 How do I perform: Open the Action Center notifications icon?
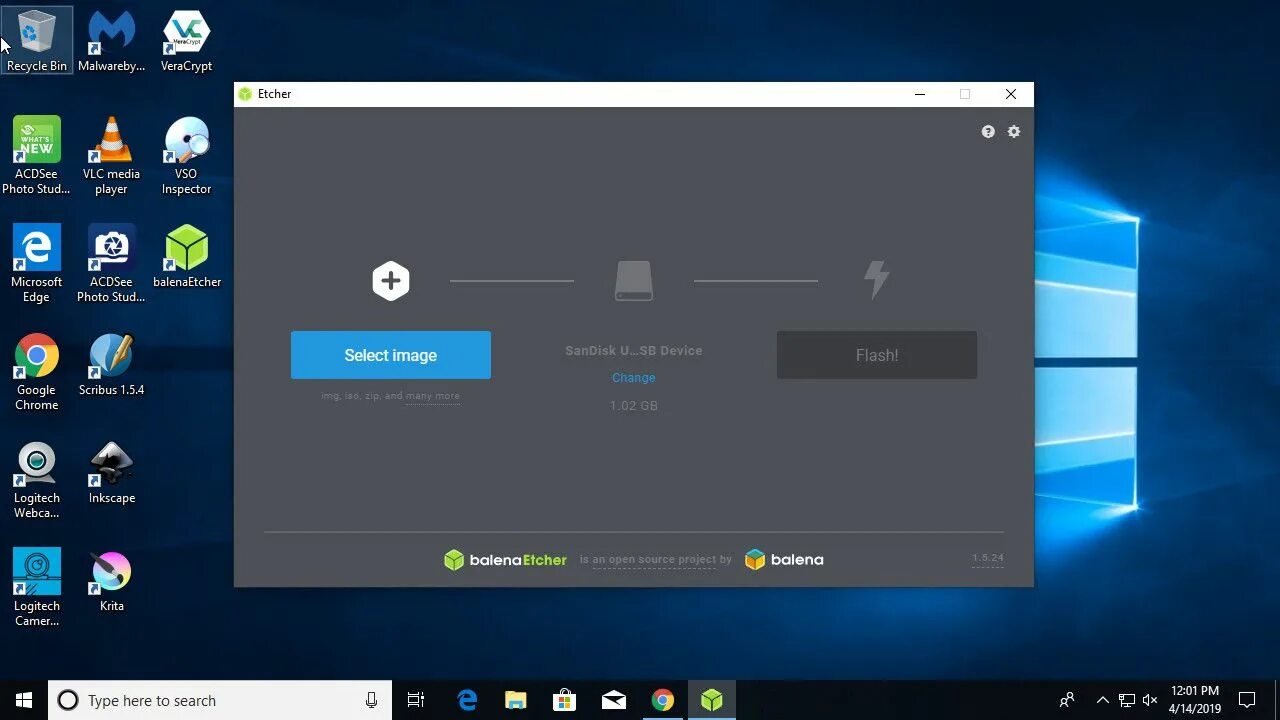pyautogui.click(x=1247, y=700)
